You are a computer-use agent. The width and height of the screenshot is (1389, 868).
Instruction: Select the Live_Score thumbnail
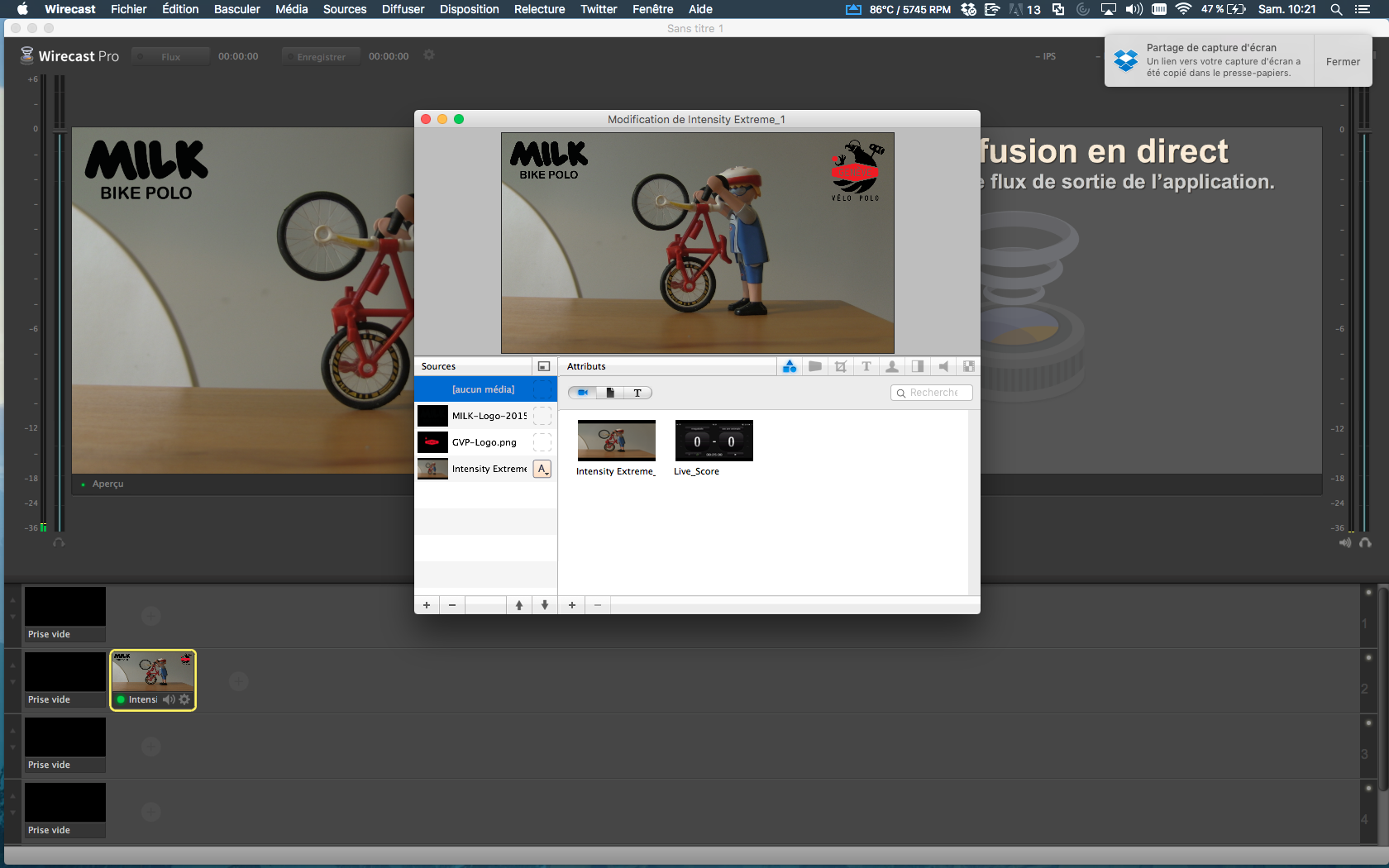coord(714,441)
